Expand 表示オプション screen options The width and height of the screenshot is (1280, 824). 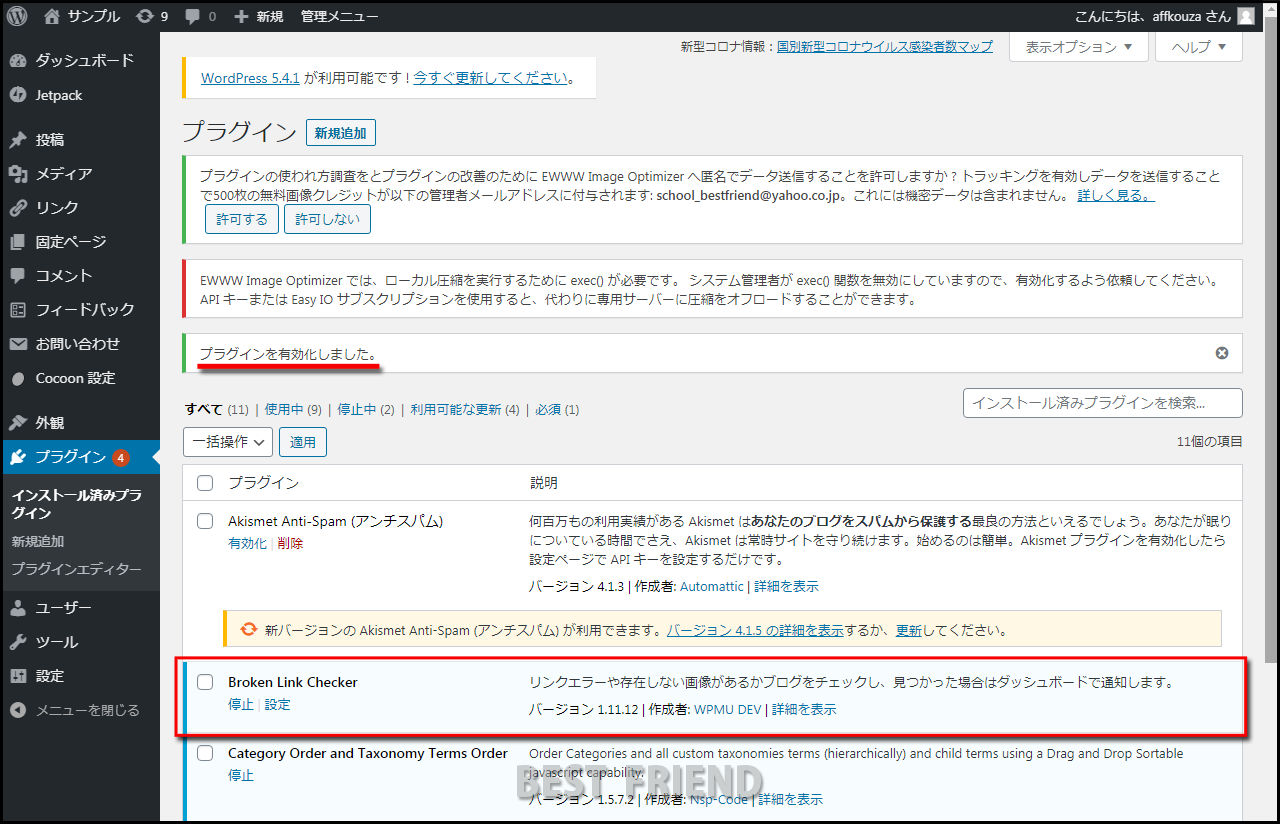(1078, 47)
